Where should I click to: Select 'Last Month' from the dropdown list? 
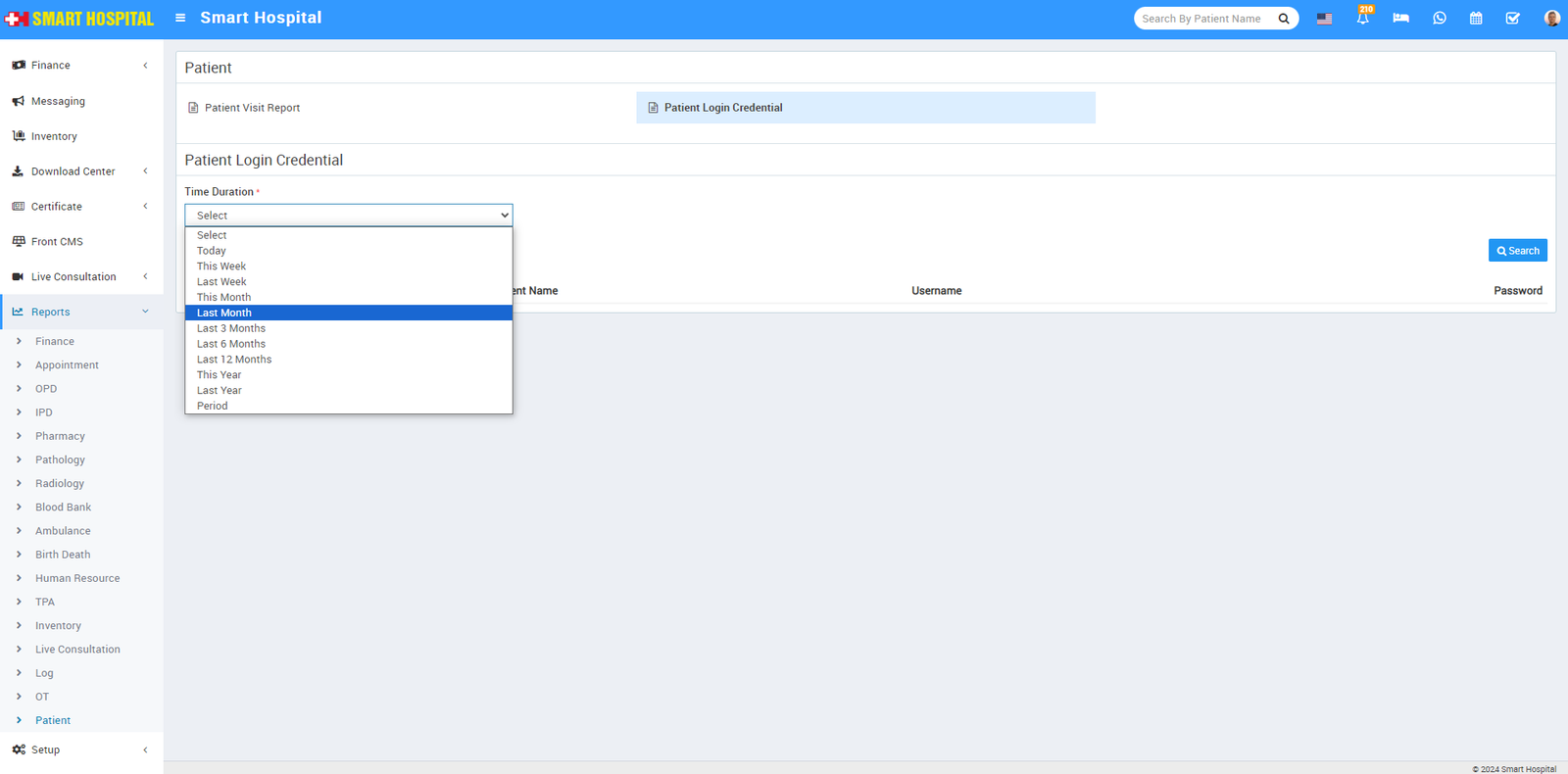pos(224,313)
